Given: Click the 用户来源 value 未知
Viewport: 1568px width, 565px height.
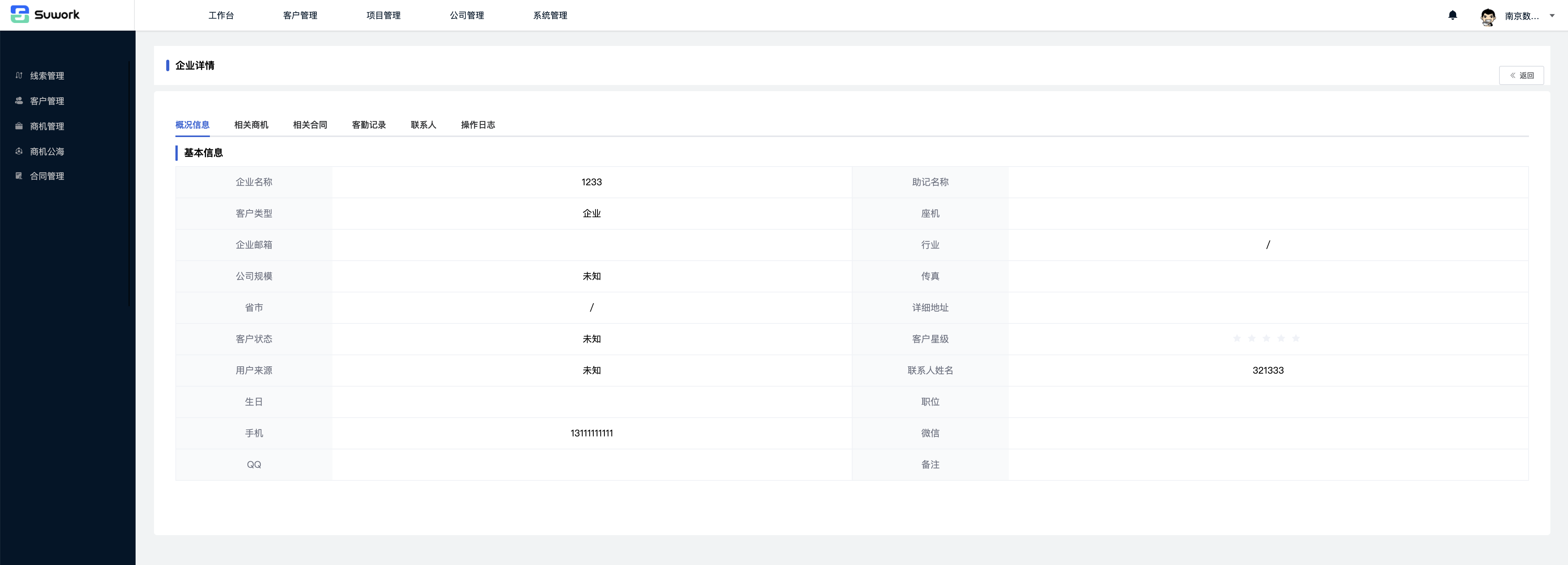Looking at the screenshot, I should tap(592, 371).
